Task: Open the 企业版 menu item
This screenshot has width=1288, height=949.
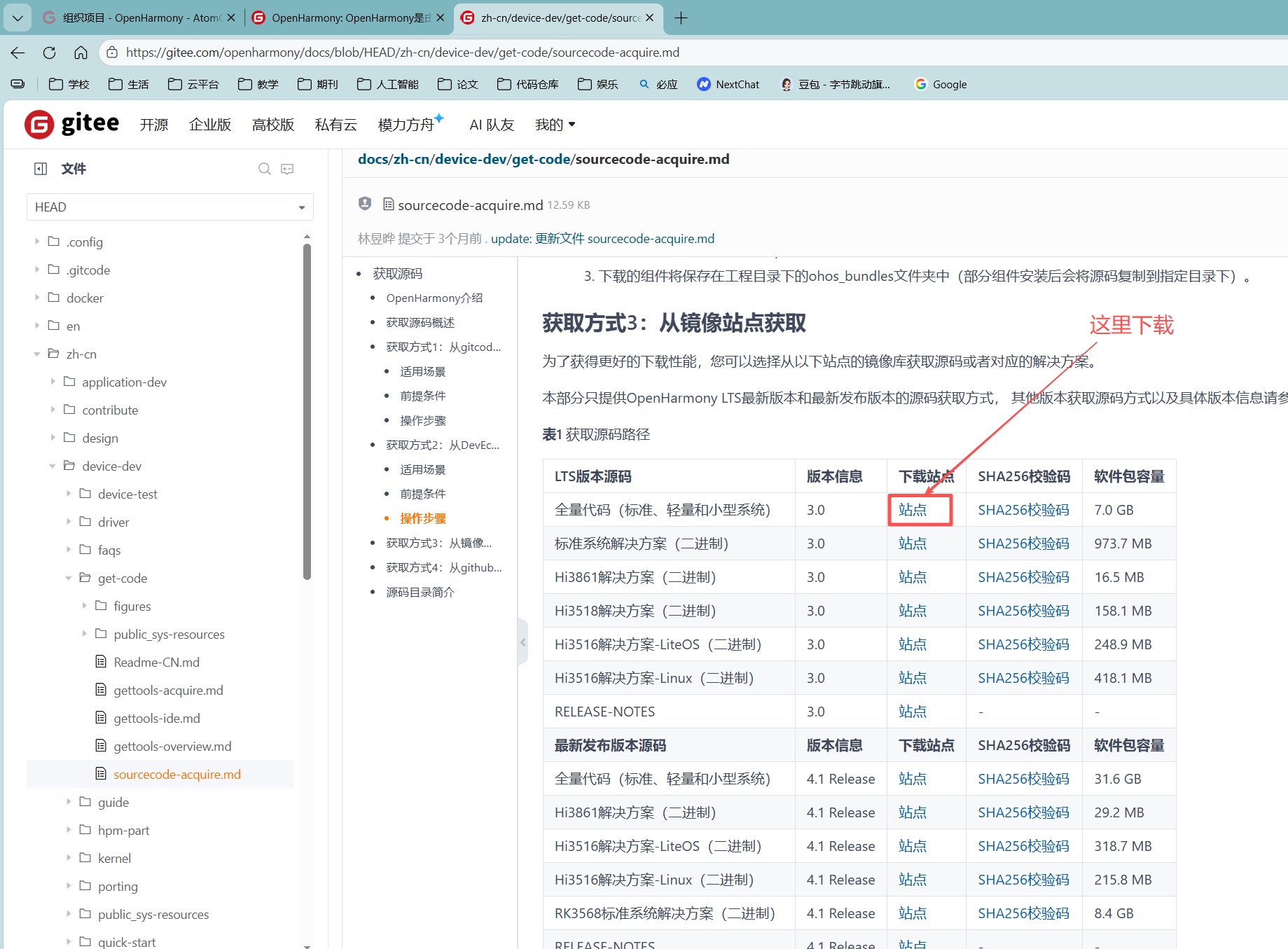Action: point(210,125)
